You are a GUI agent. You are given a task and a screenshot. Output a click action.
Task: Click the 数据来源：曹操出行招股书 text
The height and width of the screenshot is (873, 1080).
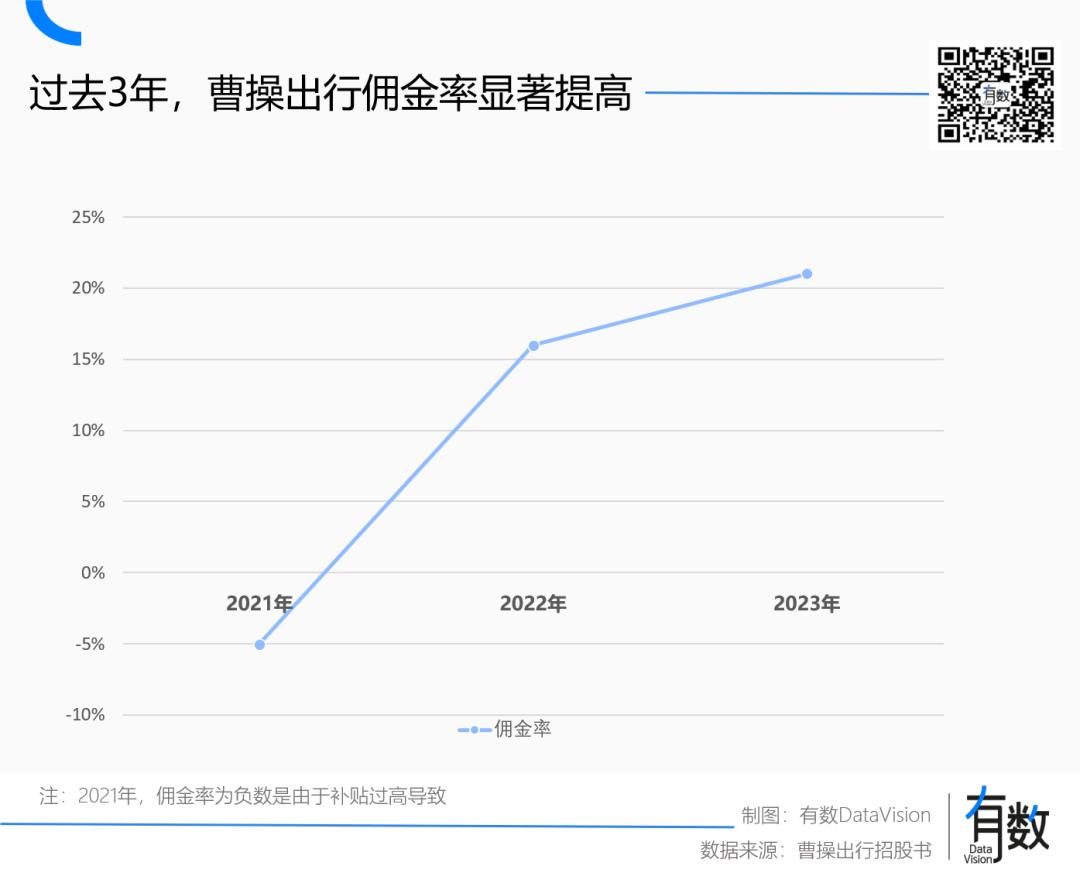pyautogui.click(x=816, y=850)
